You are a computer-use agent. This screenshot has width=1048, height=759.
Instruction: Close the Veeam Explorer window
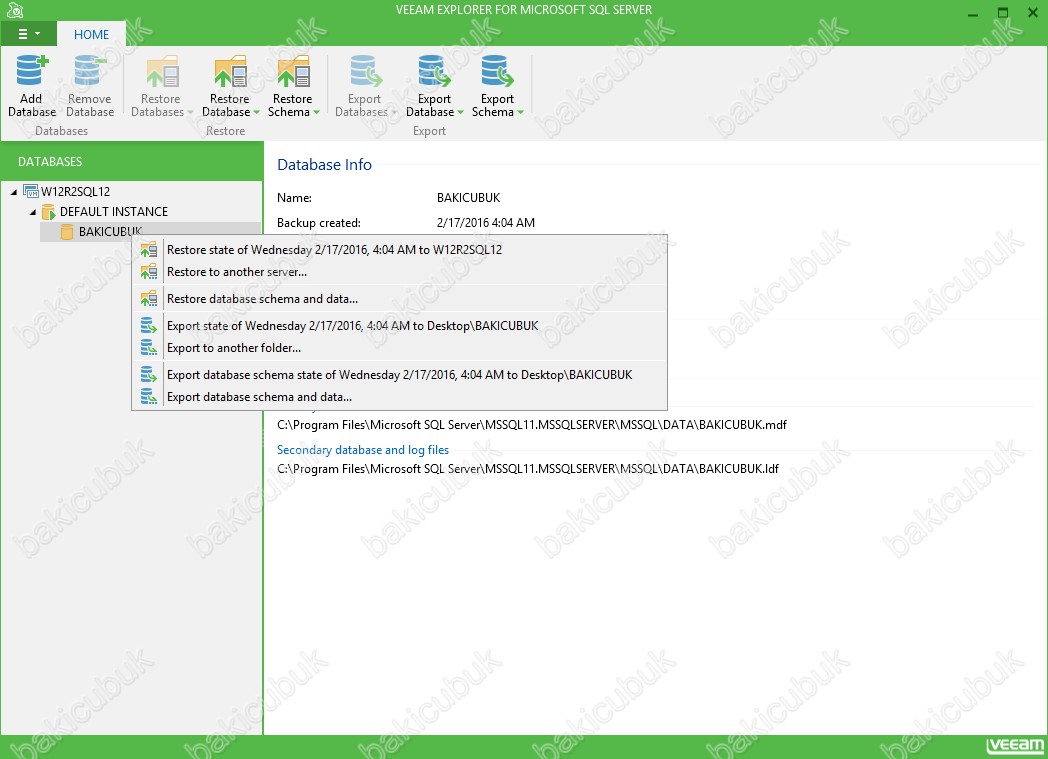tap(1032, 13)
